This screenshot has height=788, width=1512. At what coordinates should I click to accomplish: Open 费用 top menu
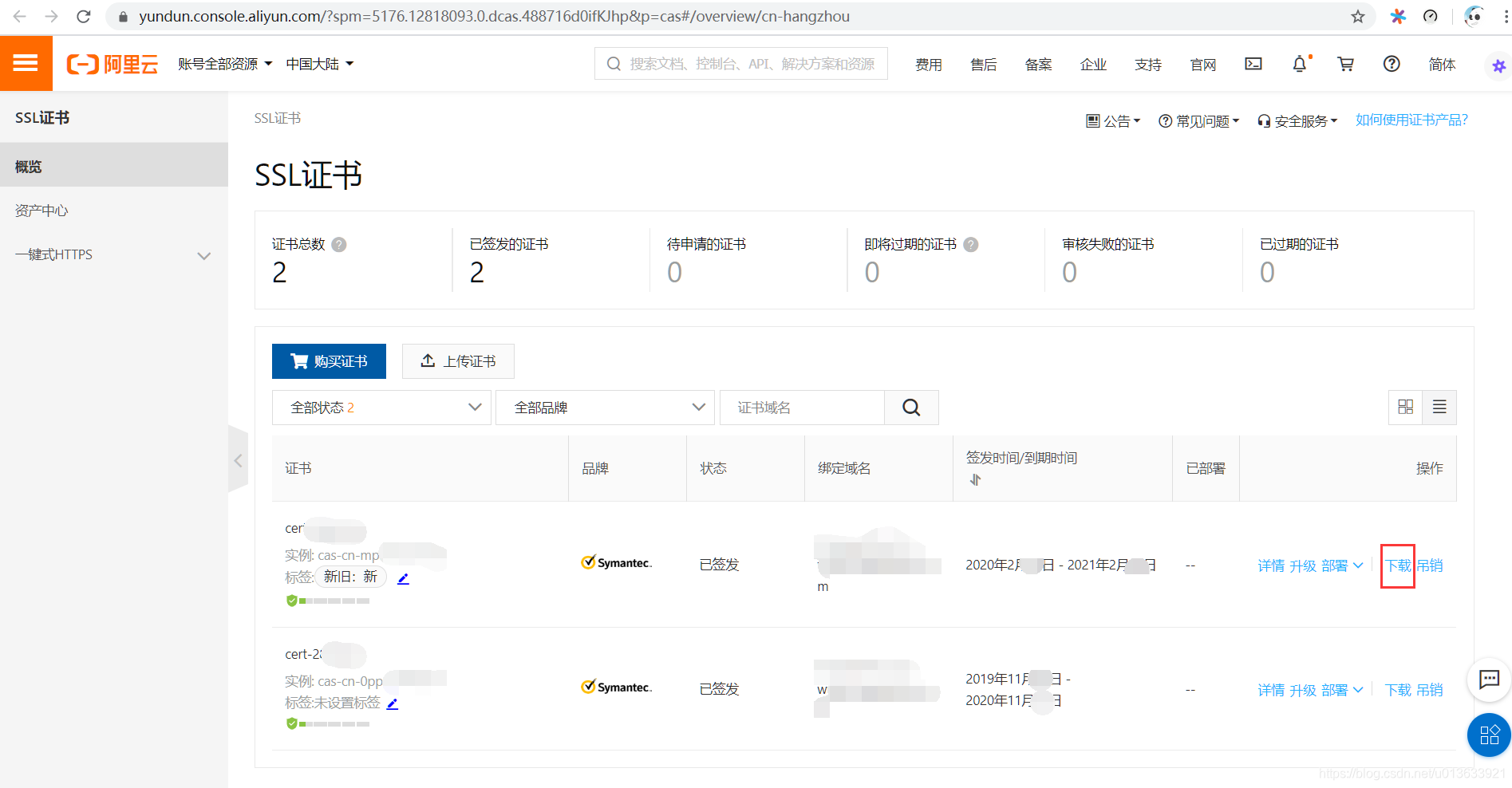click(x=929, y=65)
